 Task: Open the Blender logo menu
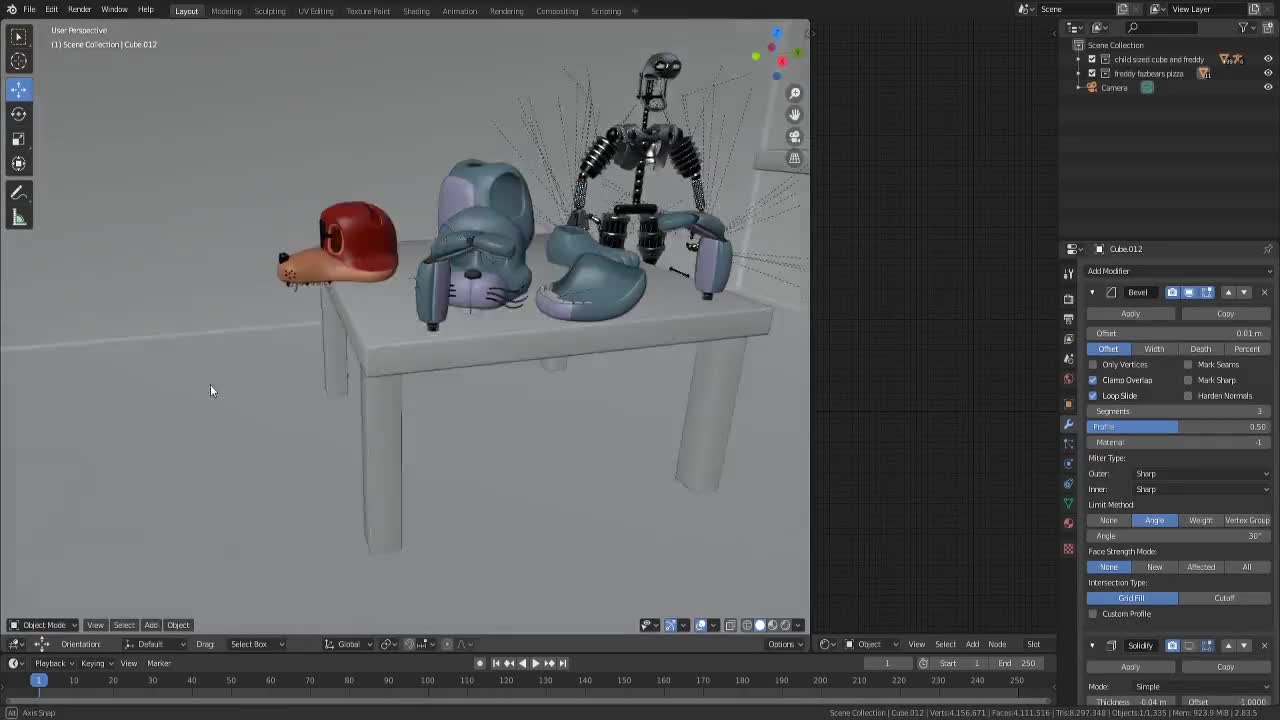(11, 10)
